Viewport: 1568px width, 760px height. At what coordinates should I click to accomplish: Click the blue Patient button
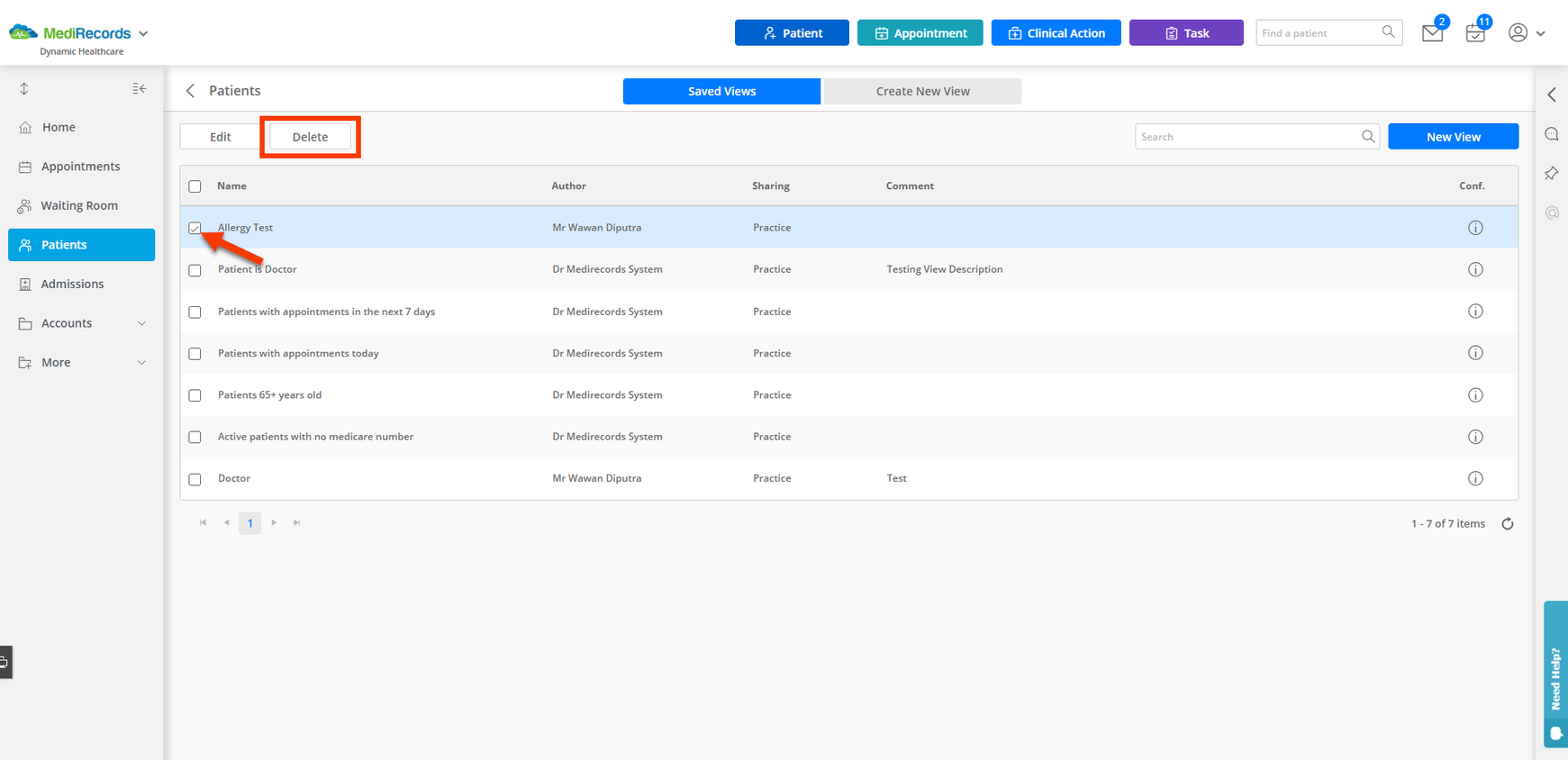pos(792,32)
